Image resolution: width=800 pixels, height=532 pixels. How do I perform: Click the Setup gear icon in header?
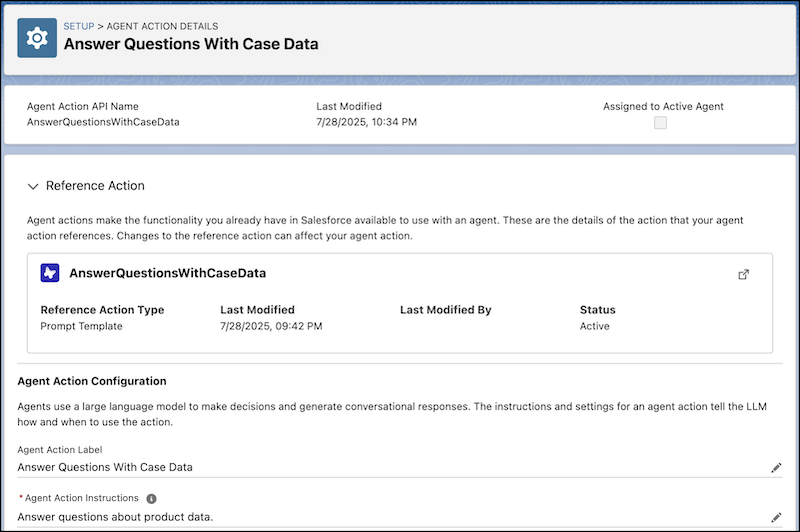(x=37, y=38)
